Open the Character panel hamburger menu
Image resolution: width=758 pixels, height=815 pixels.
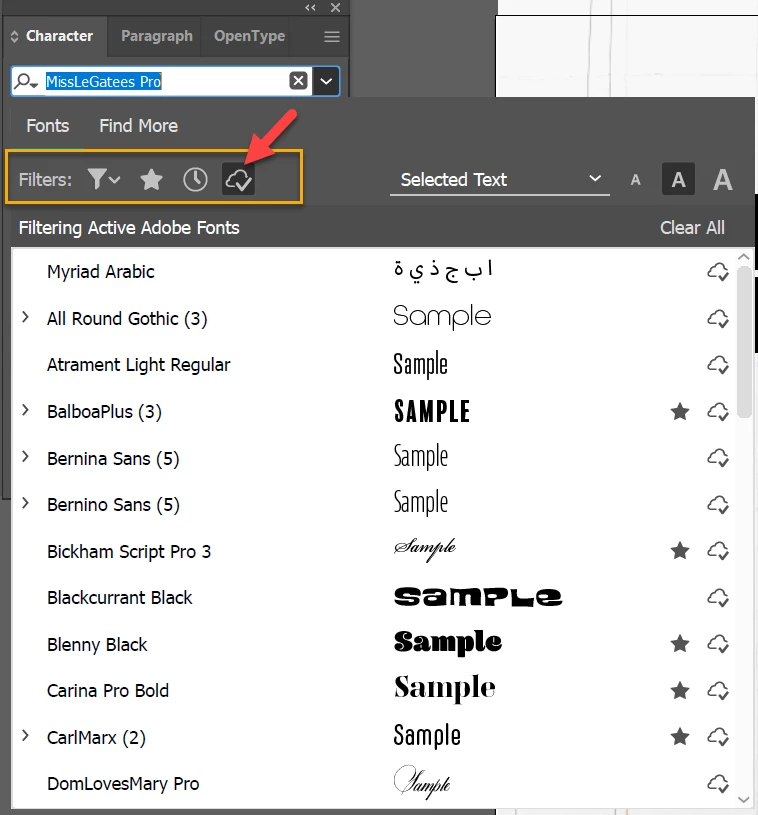coord(332,36)
